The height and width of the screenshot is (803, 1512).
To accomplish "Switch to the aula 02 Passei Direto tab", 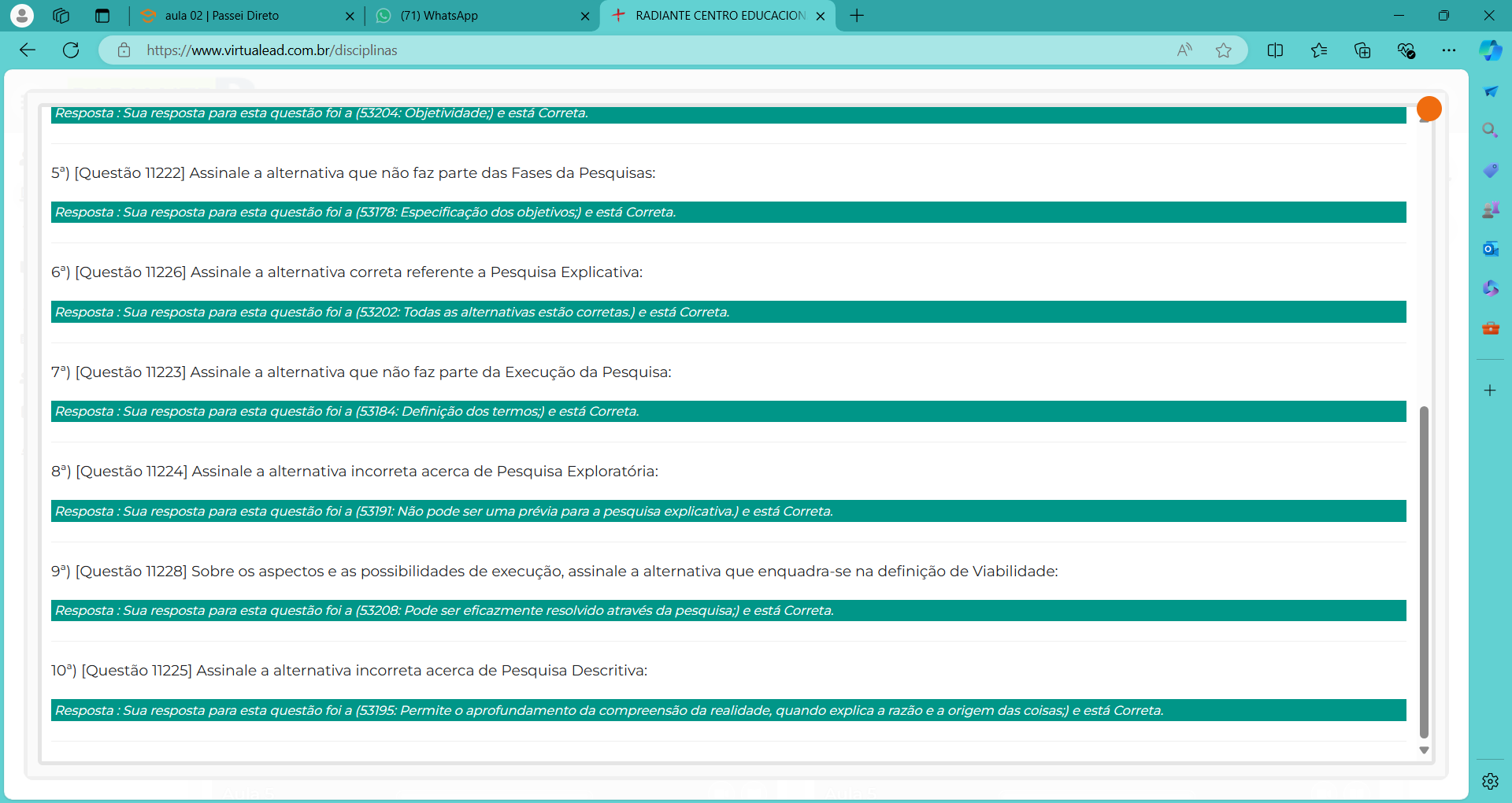I will (x=236, y=16).
